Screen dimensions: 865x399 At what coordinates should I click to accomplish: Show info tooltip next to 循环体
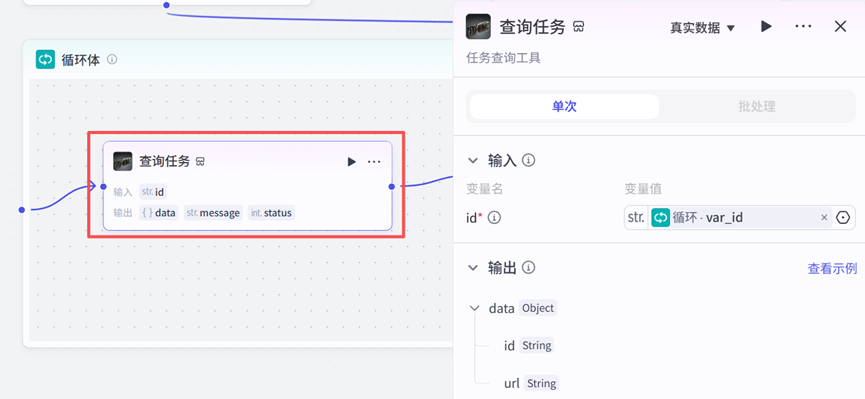[112, 60]
